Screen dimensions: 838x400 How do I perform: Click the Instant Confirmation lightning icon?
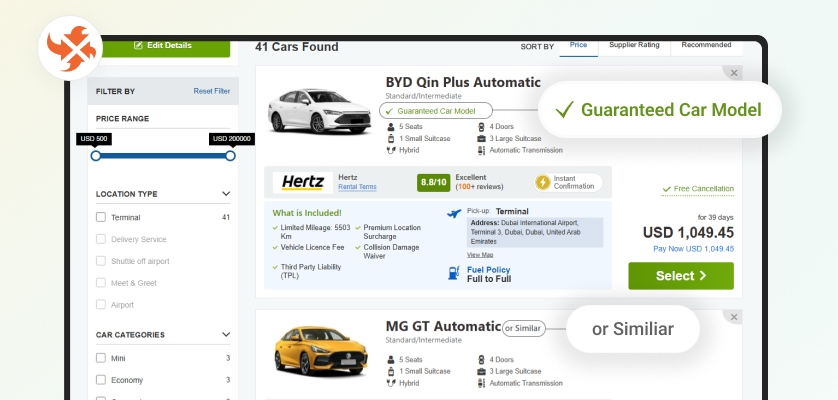[x=542, y=182]
